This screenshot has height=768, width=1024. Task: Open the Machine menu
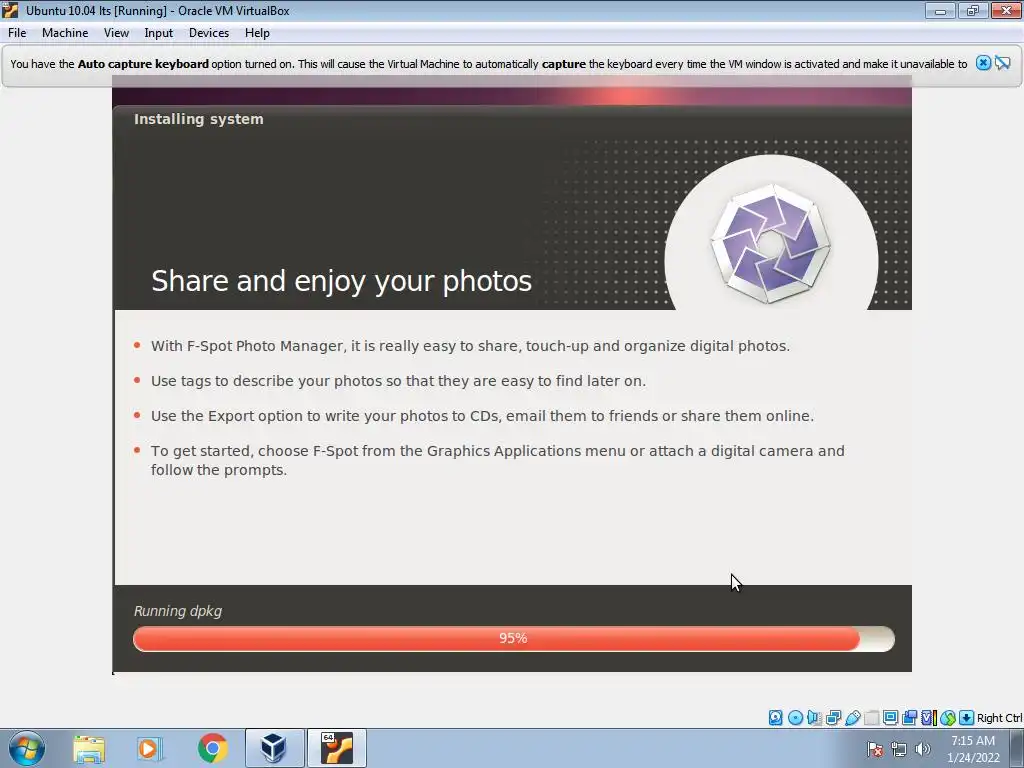click(65, 33)
